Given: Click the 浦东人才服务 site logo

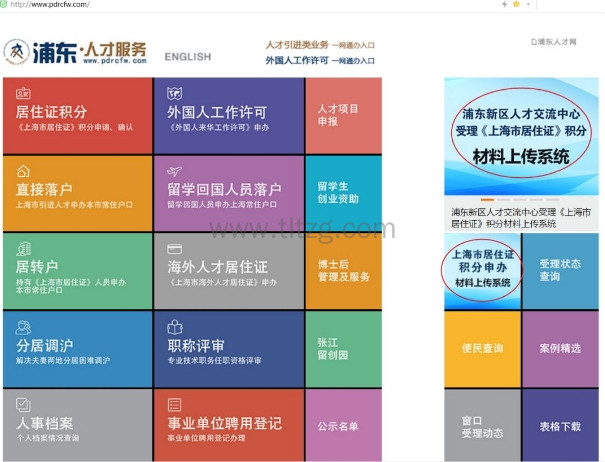Looking at the screenshot, I should tap(75, 52).
